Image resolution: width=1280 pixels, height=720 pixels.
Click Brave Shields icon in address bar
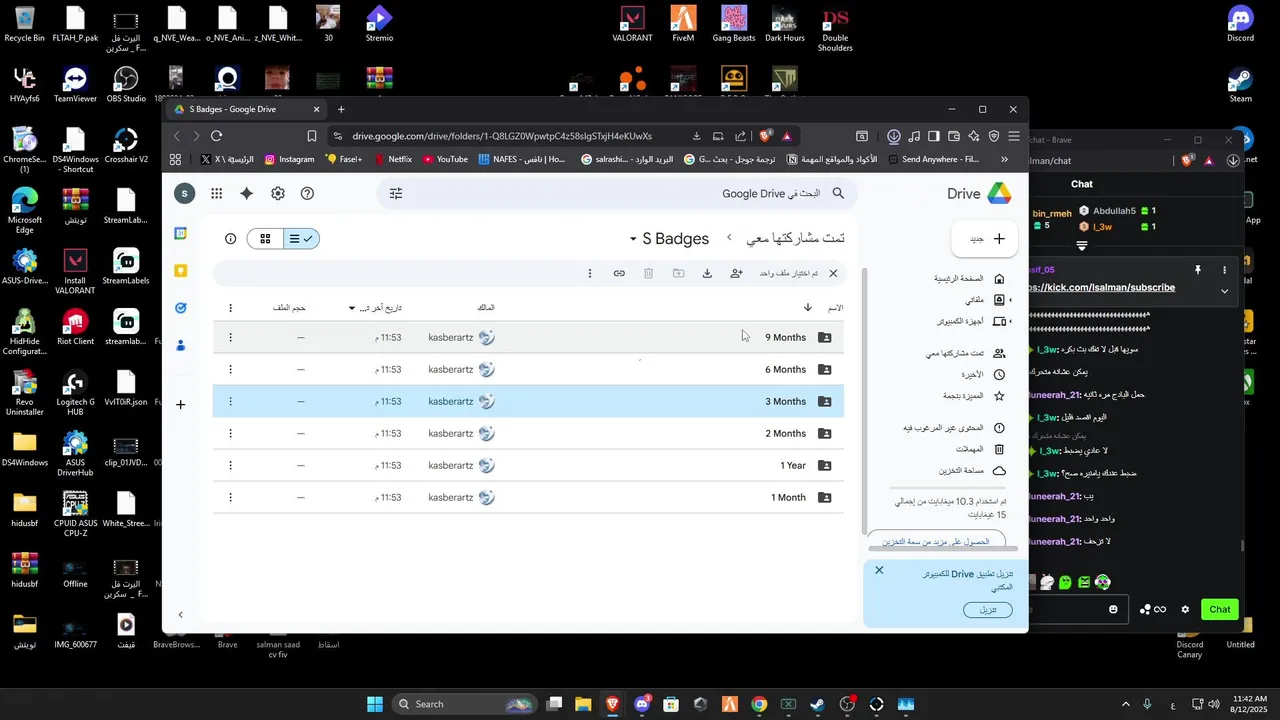(x=766, y=136)
